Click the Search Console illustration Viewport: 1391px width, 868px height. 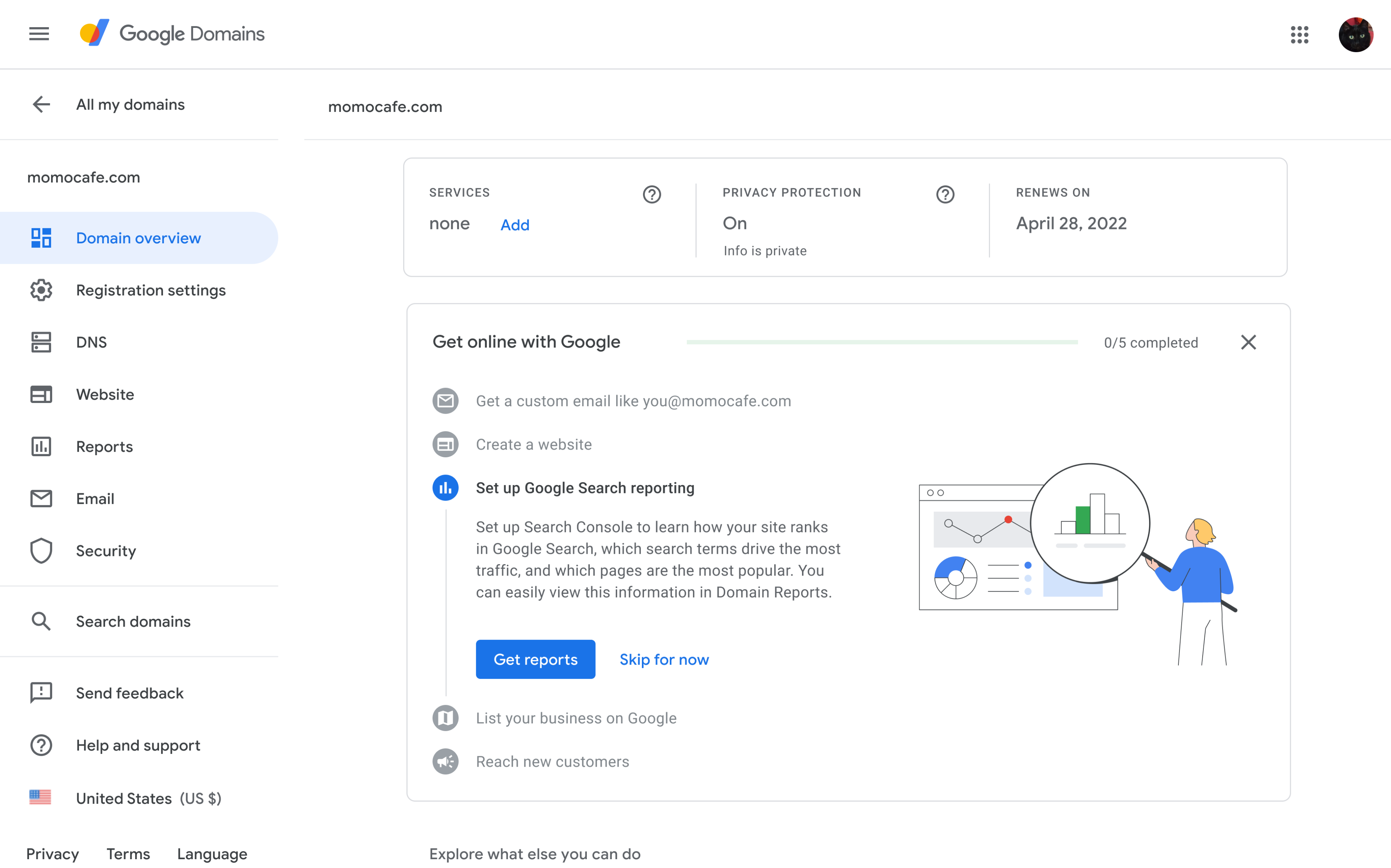click(x=1077, y=564)
